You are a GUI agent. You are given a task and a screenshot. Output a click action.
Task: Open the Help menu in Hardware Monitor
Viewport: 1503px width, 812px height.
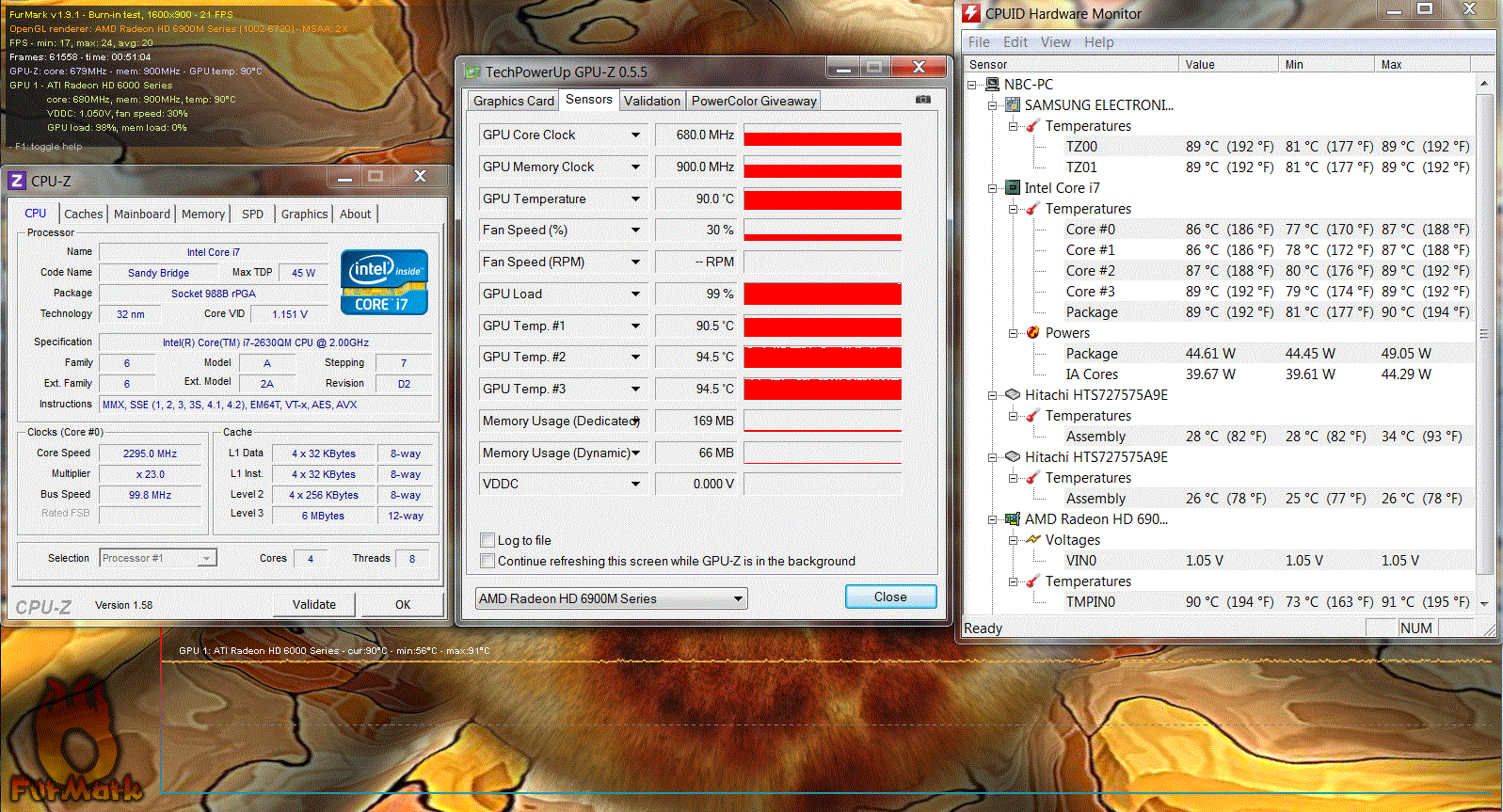pyautogui.click(x=1099, y=42)
